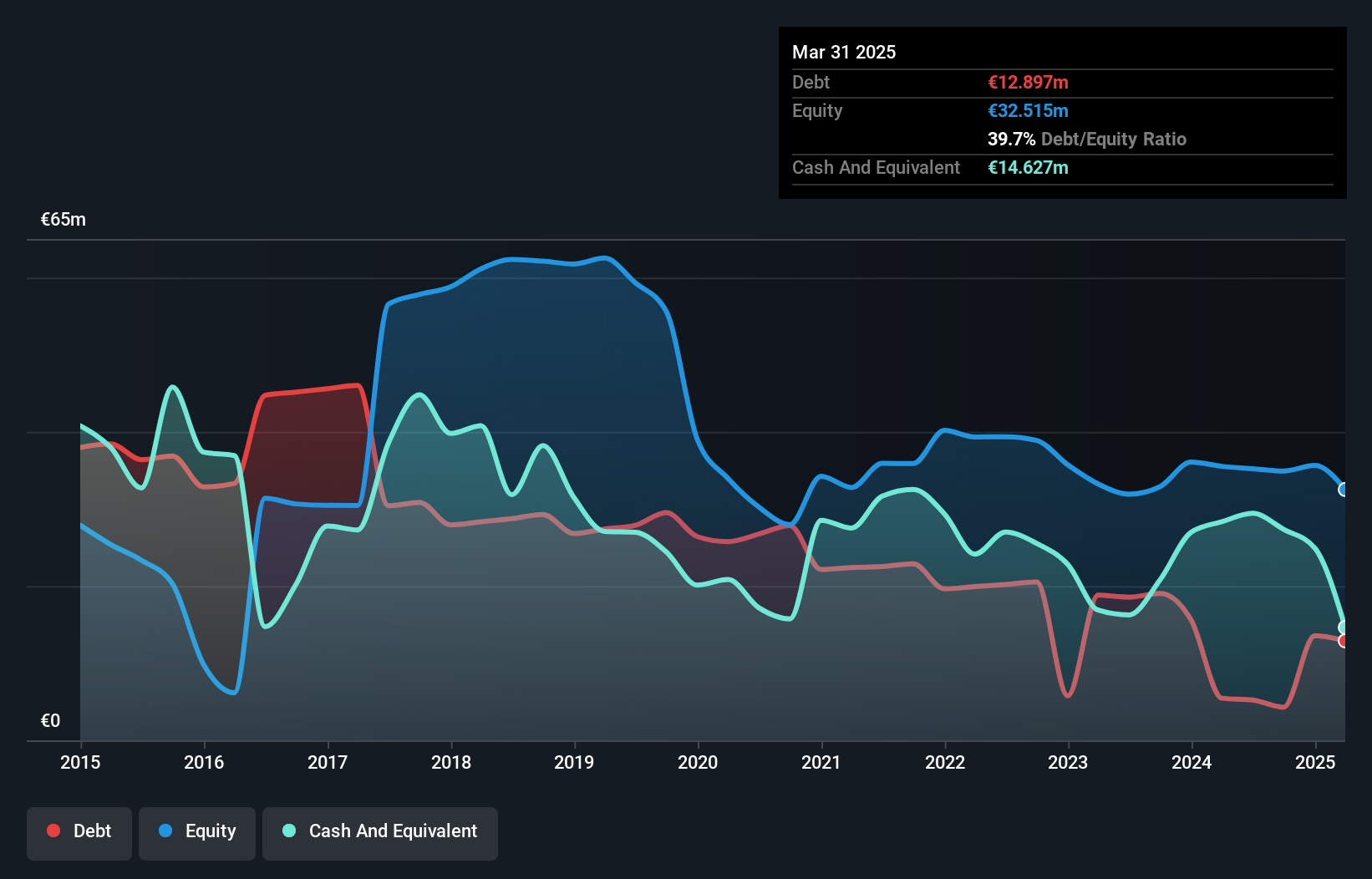
Task: Select the 2015 x-axis year label
Action: (x=80, y=762)
